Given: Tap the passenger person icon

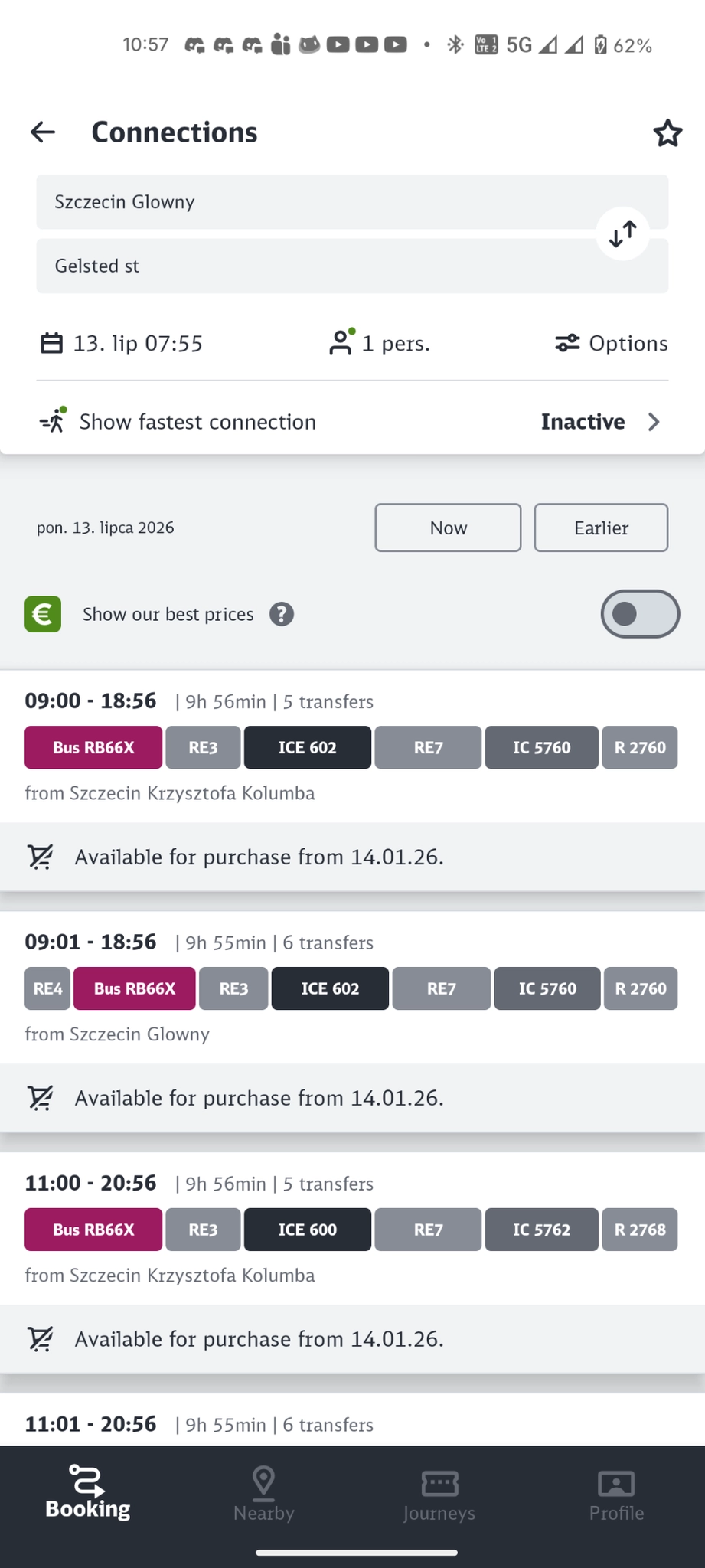Looking at the screenshot, I should (341, 342).
